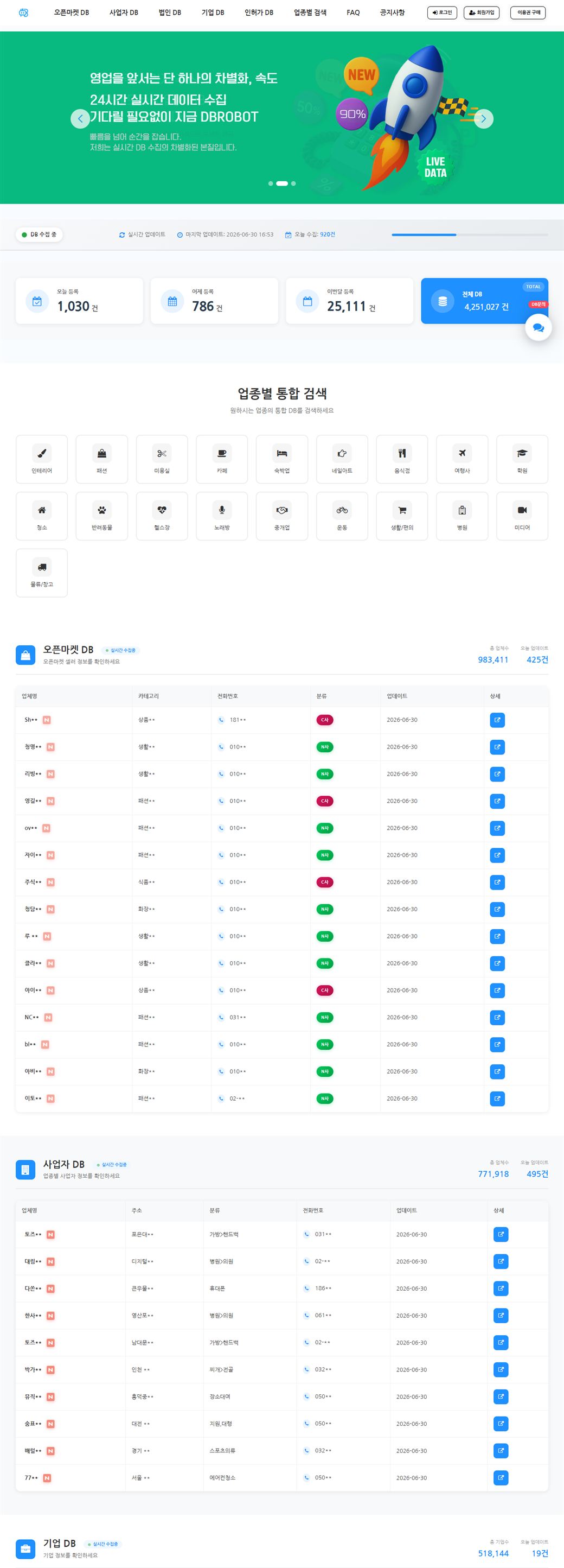This screenshot has width=564, height=1568.
Task: Open detail for NC** row
Action: click(x=497, y=1018)
